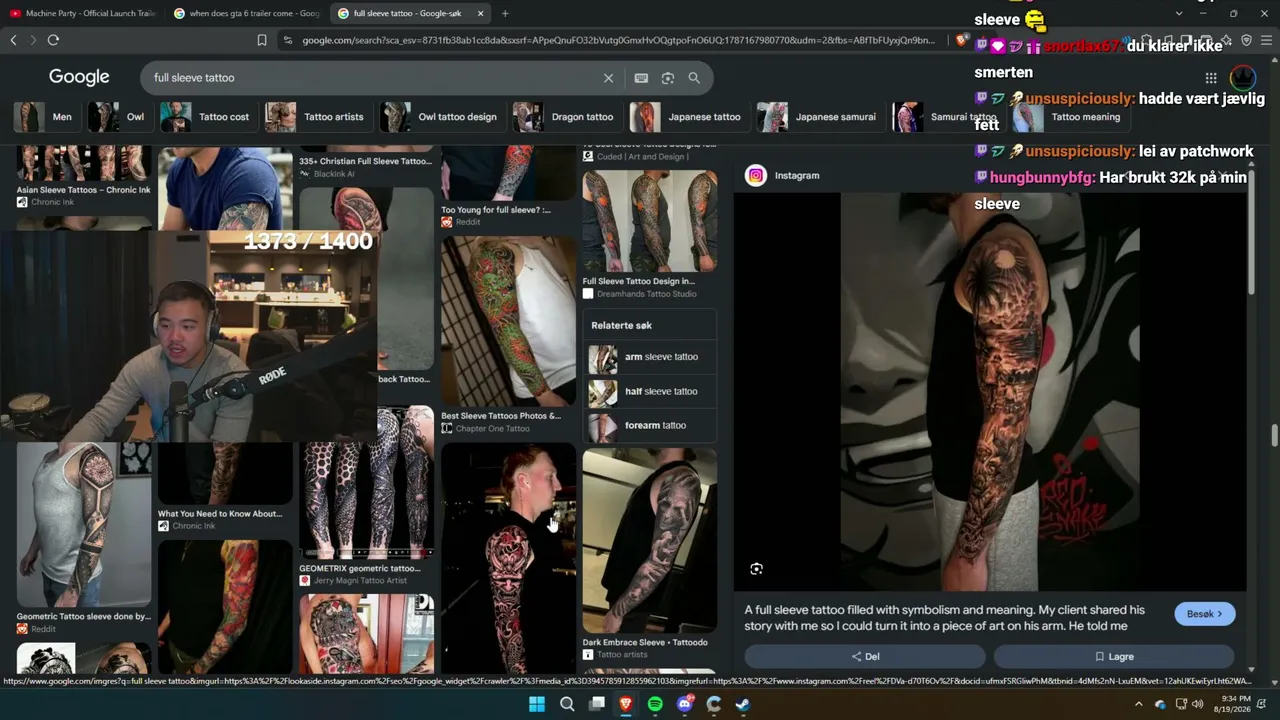Reload the current Google search page

(x=53, y=40)
